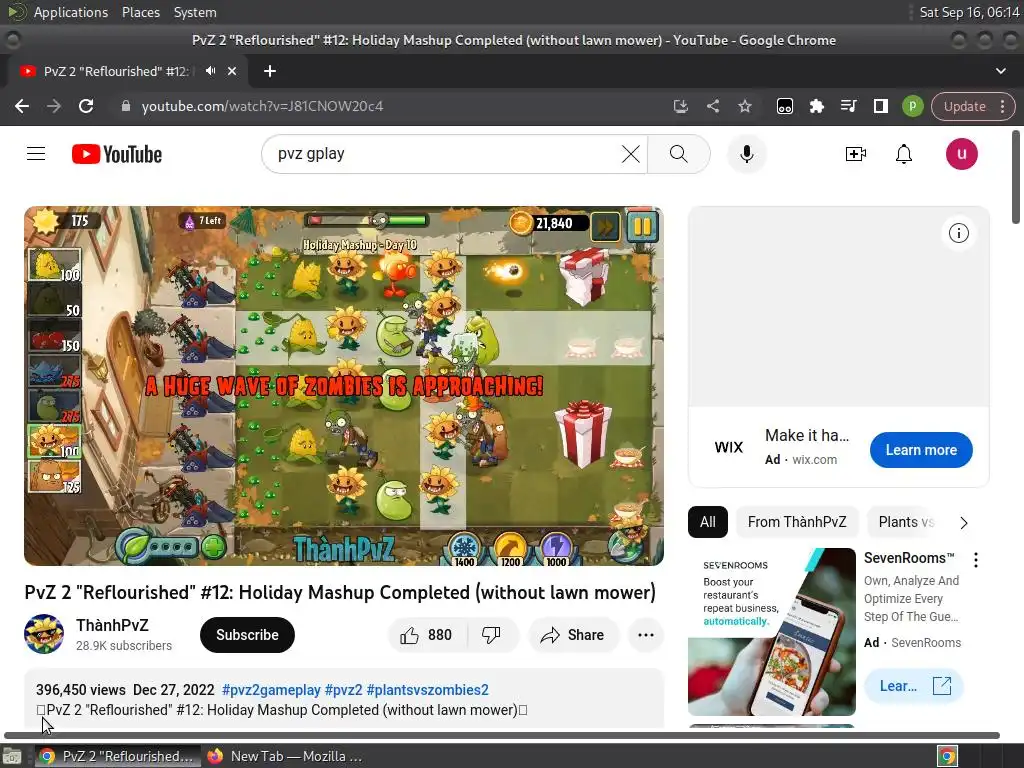The height and width of the screenshot is (768, 1024).
Task: Click the video player area
Action: pyautogui.click(x=344, y=385)
